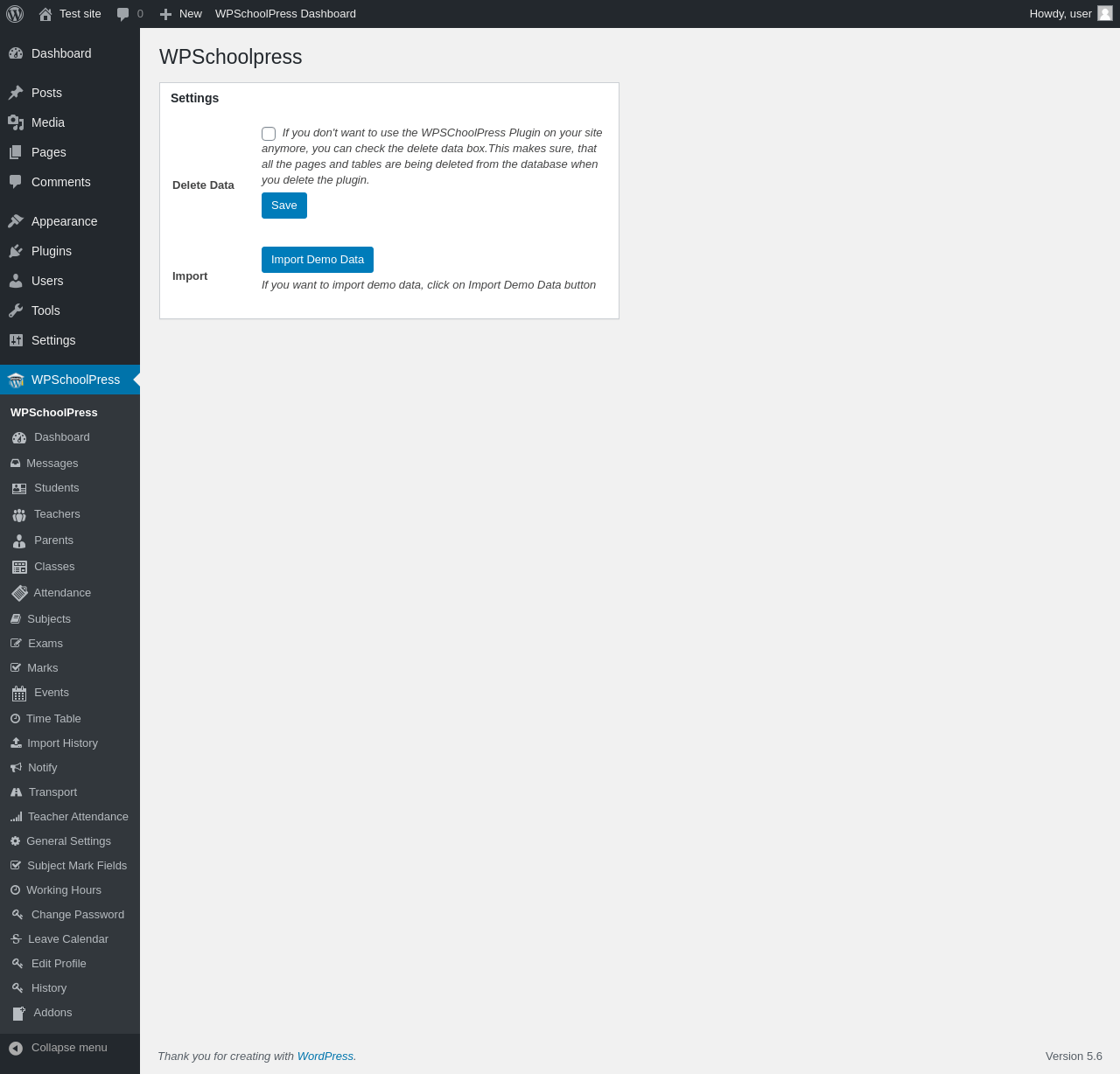The height and width of the screenshot is (1074, 1120).
Task: Click the Import row label
Action: click(x=190, y=276)
